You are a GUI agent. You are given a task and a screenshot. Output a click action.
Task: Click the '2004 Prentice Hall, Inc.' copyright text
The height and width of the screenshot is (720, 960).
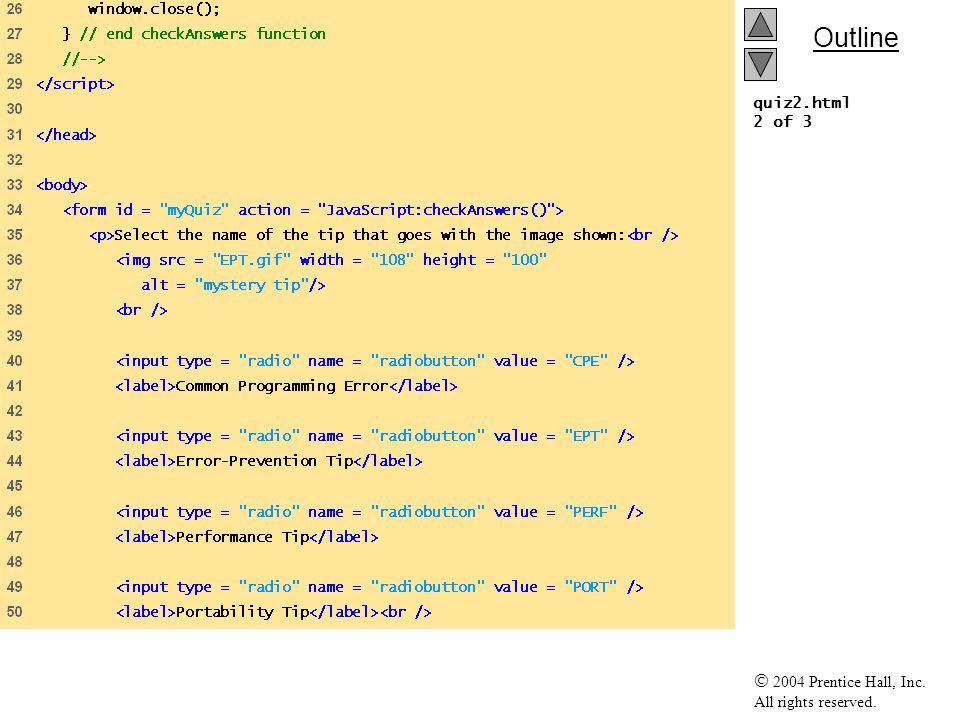(848, 682)
